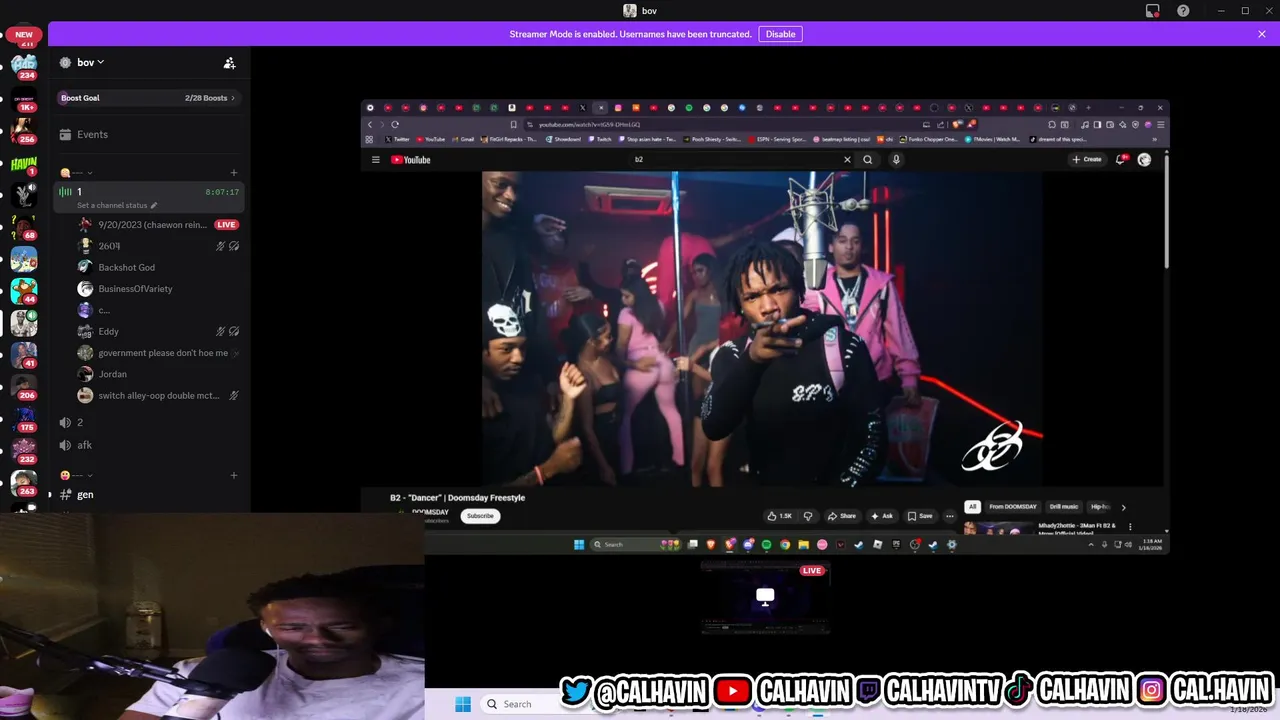Click the invite people icon beside bov

pos(229,63)
